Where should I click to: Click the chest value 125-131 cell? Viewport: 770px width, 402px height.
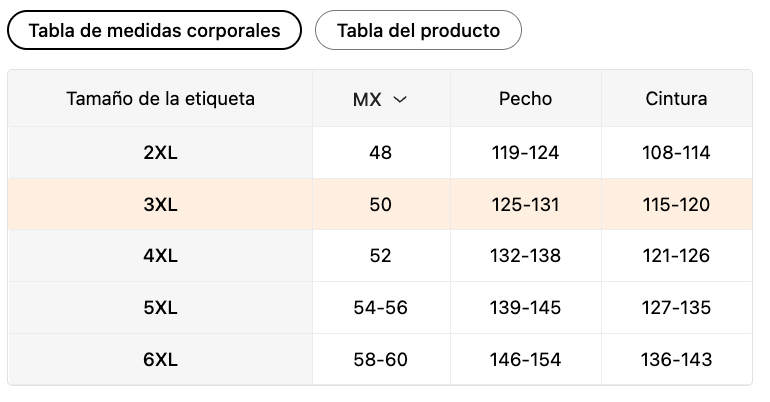point(525,205)
